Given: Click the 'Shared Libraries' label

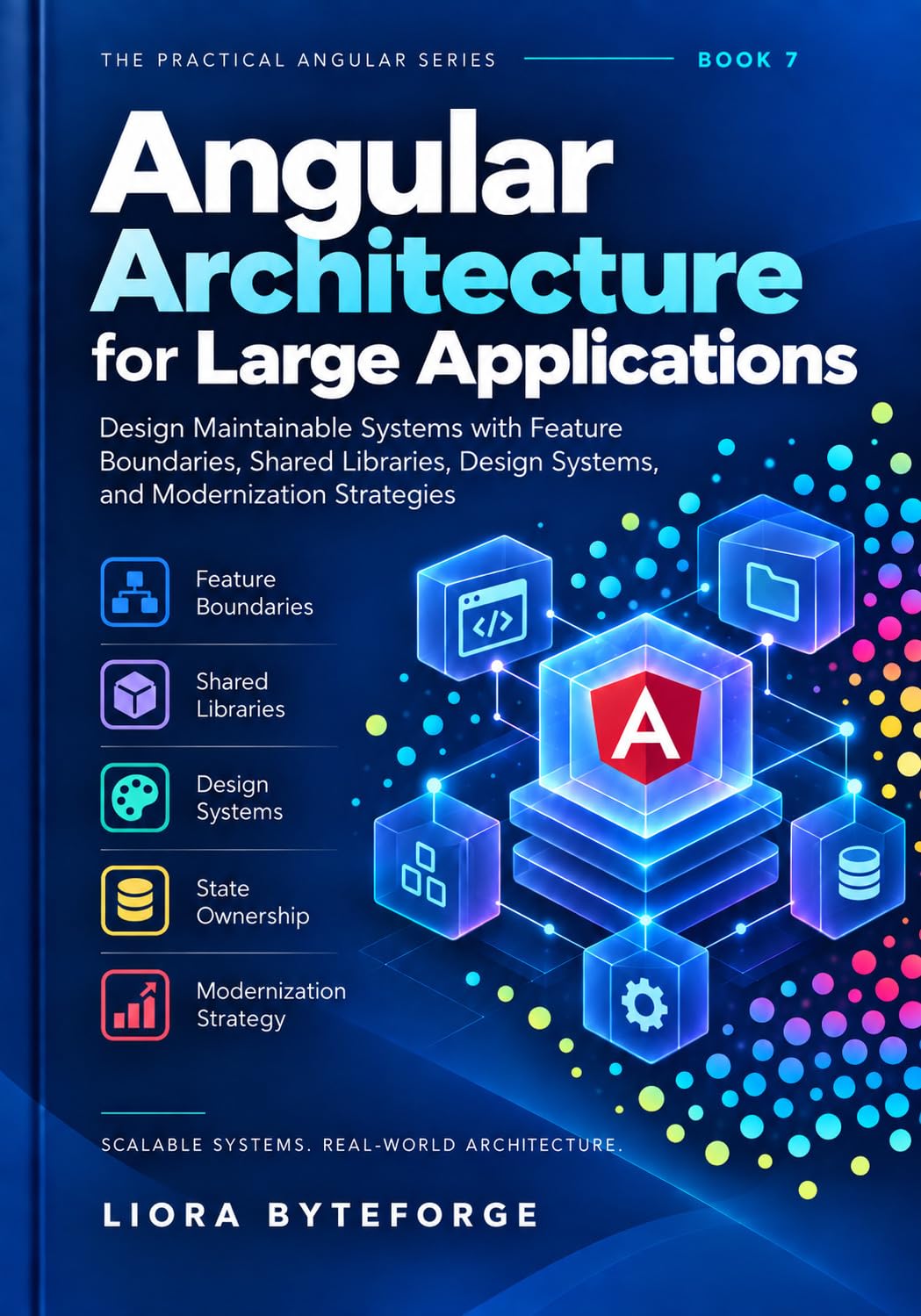Looking at the screenshot, I should [241, 695].
